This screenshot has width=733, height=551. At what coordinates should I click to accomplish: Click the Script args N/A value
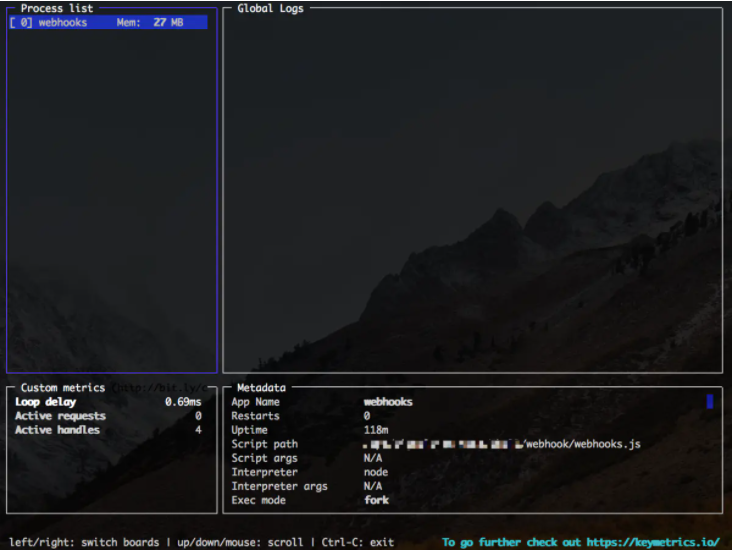[x=373, y=458]
